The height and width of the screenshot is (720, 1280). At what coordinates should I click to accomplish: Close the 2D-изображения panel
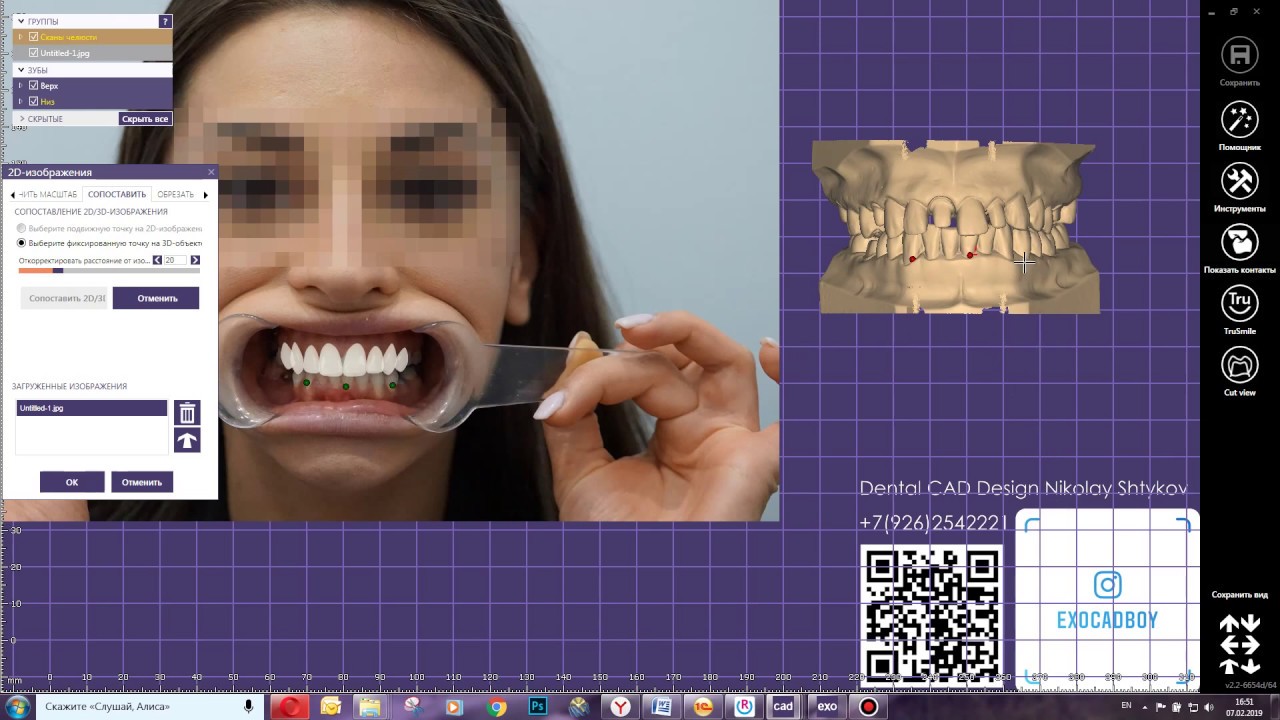click(x=210, y=172)
